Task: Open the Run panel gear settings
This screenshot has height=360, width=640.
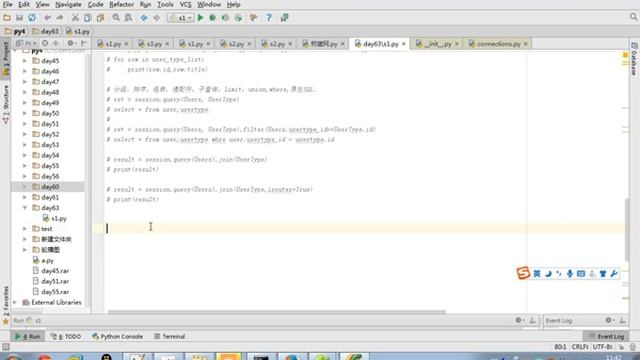Action: pos(519,320)
